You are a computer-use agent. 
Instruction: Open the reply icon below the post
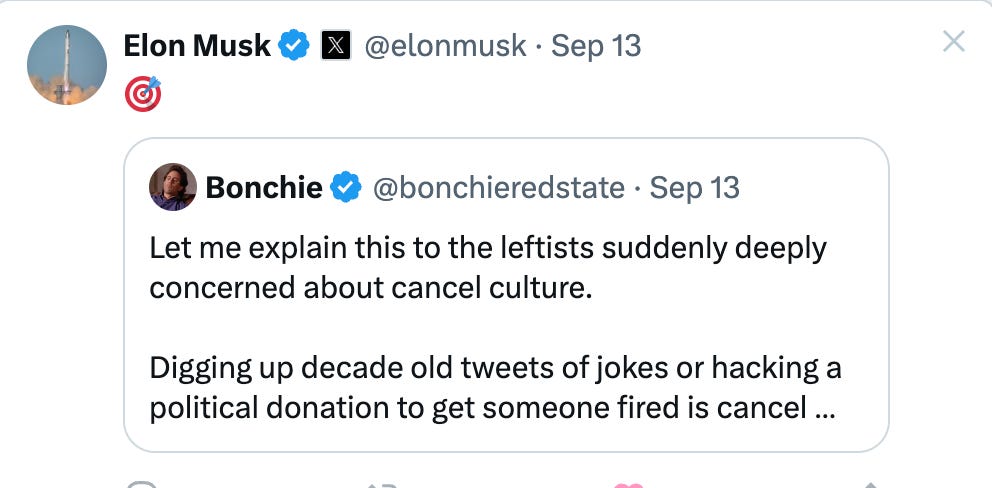click(x=143, y=484)
